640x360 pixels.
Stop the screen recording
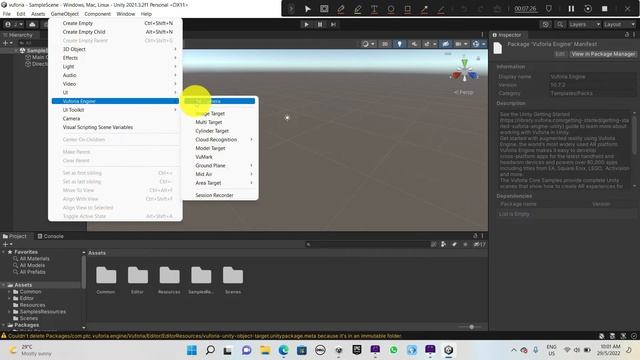604,9
